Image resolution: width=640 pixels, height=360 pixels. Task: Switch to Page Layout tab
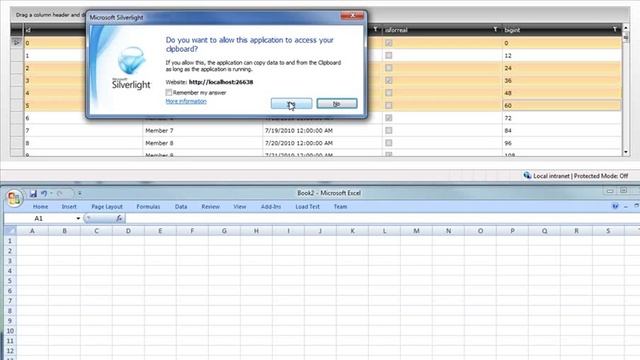point(107,207)
